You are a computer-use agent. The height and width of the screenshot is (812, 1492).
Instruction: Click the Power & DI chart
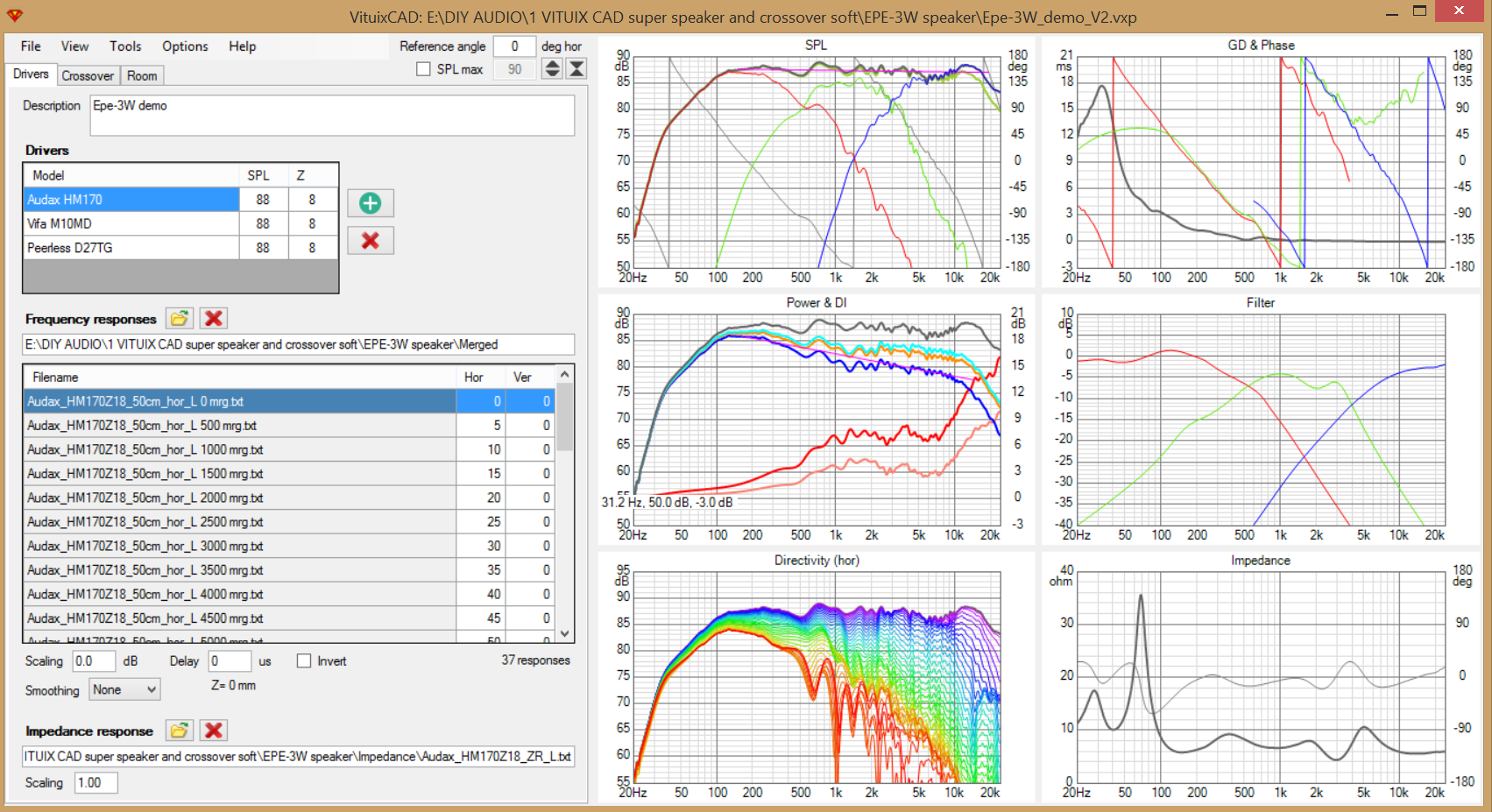[817, 420]
